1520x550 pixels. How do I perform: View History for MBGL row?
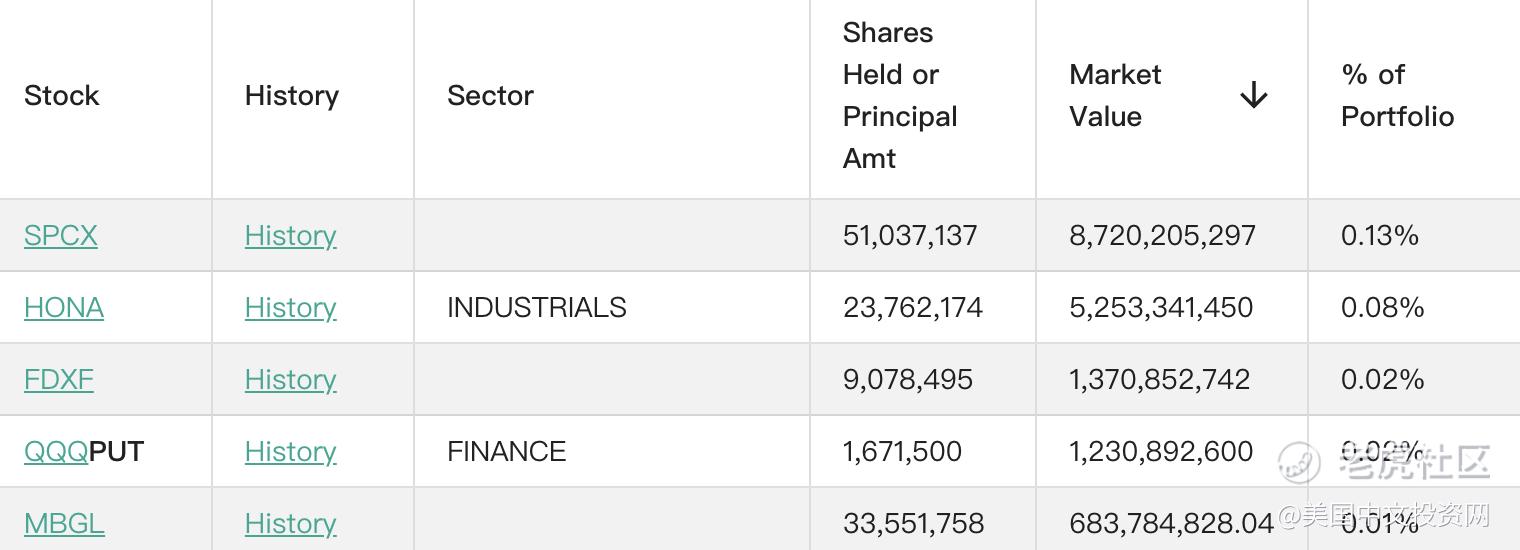click(290, 524)
